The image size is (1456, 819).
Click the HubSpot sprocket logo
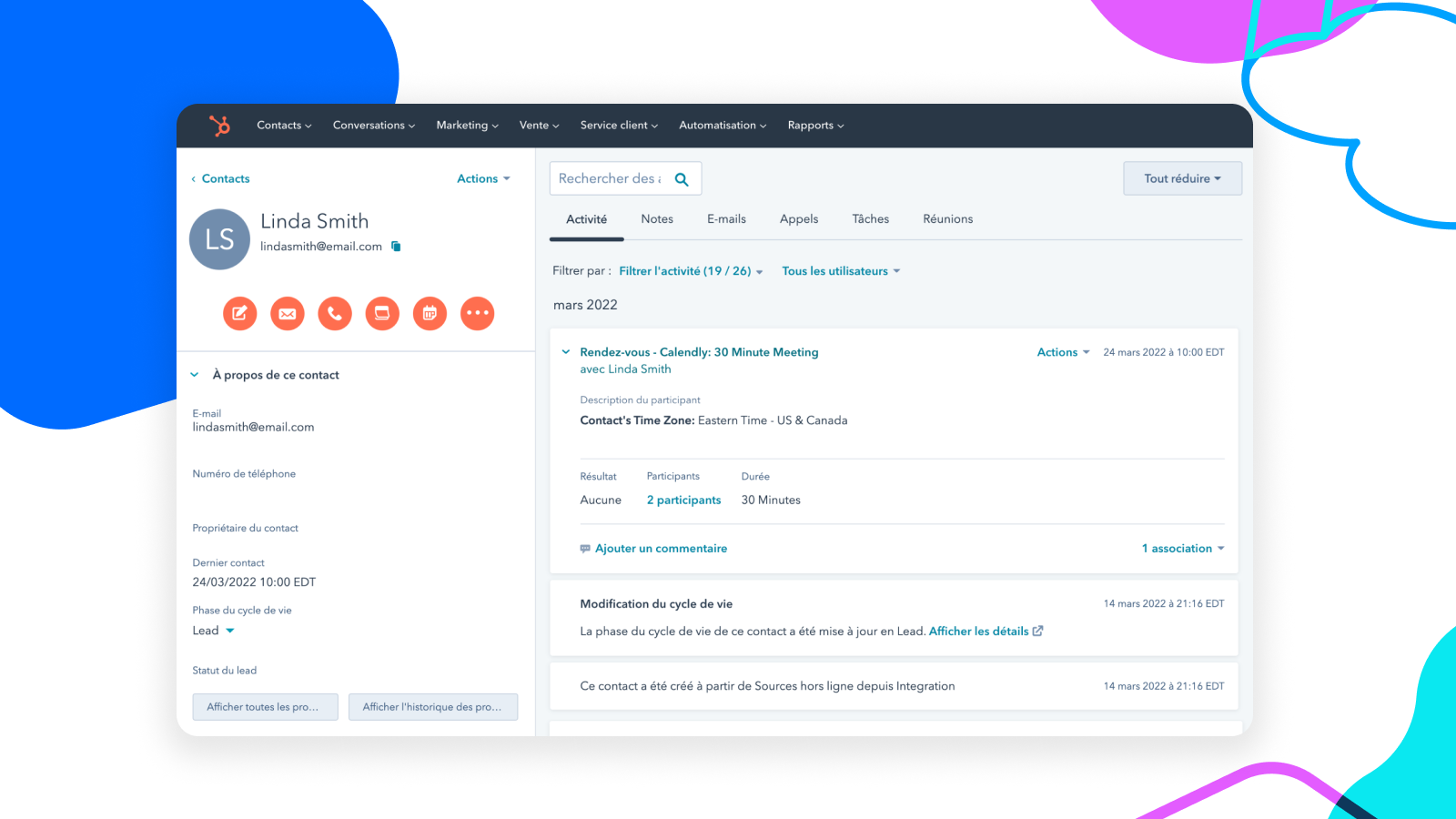218,125
